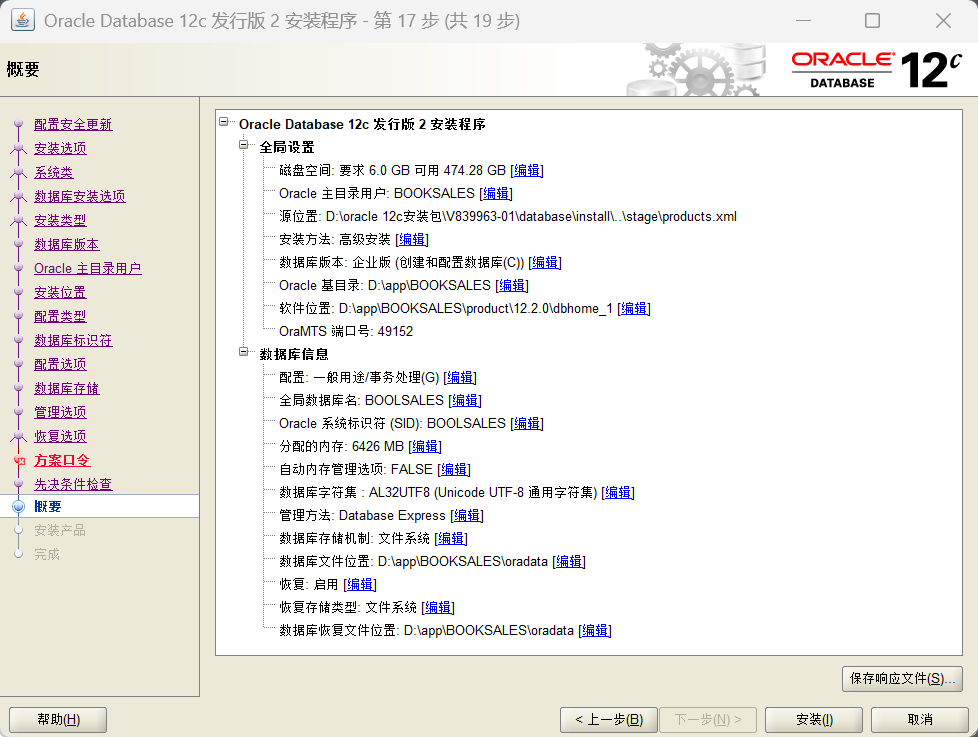
Task: Open the Oracle 主目录用户 step
Action: 87,269
